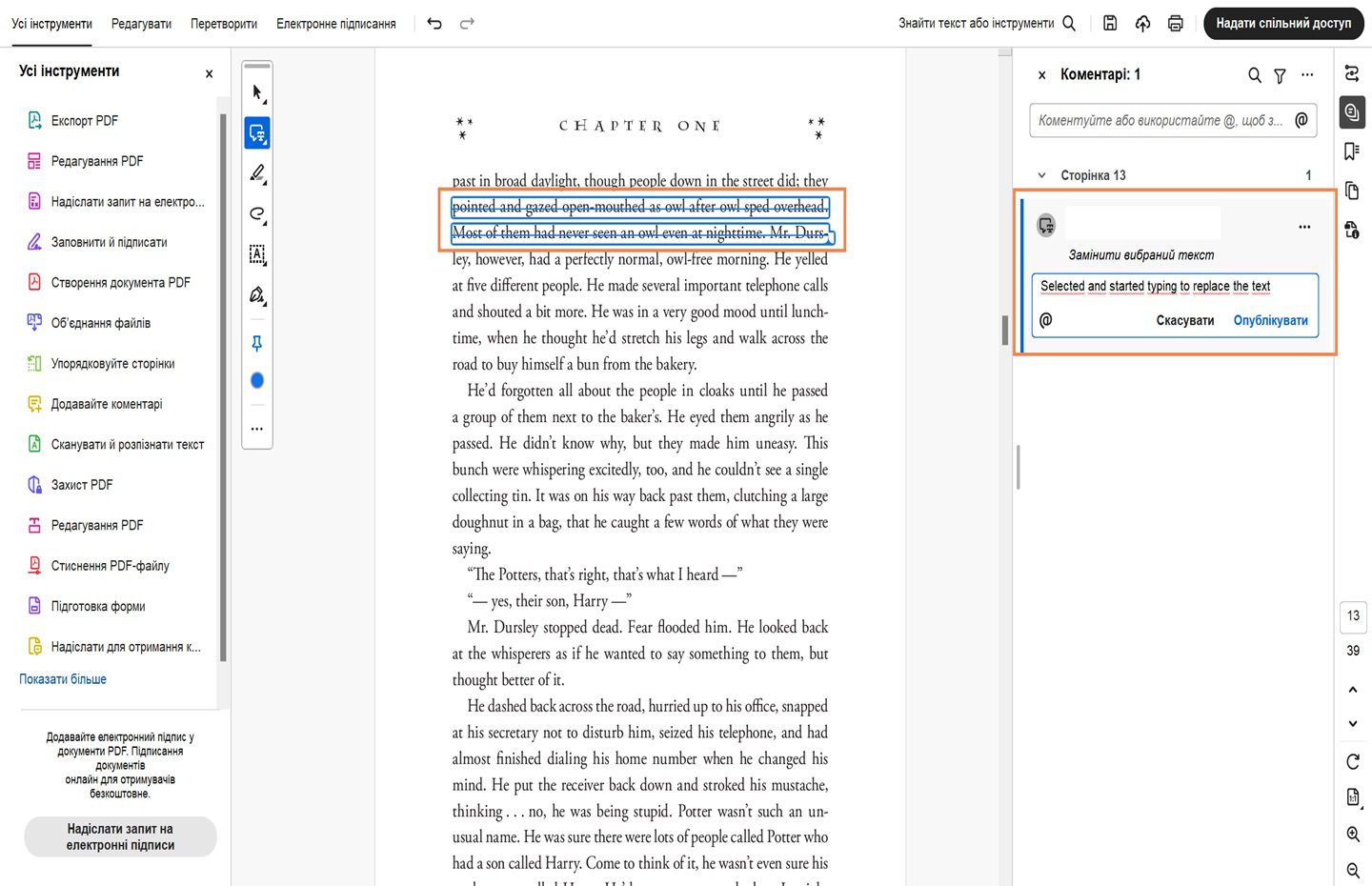This screenshot has width=1372, height=886.
Task: Open the comment's three-dot menu
Action: point(1304,227)
